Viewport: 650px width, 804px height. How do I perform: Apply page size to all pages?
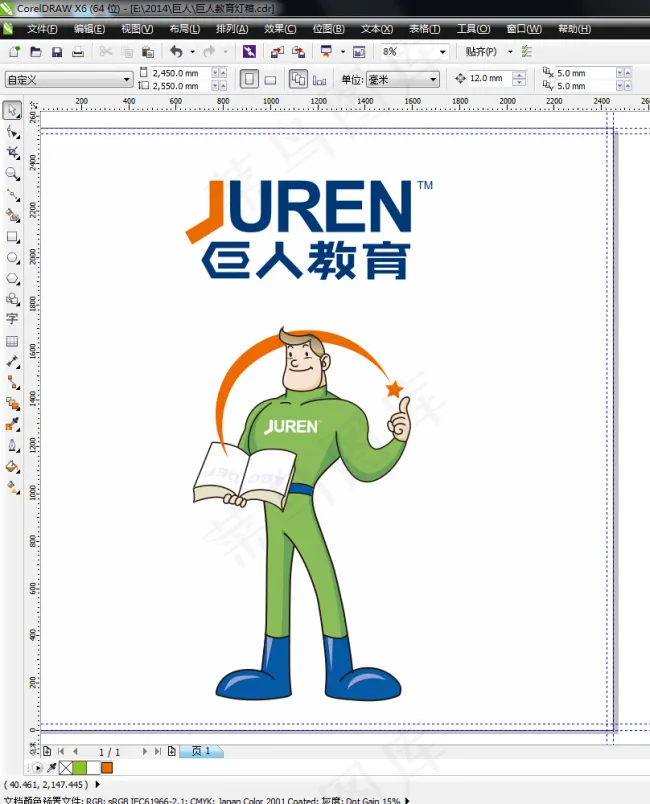coord(298,79)
